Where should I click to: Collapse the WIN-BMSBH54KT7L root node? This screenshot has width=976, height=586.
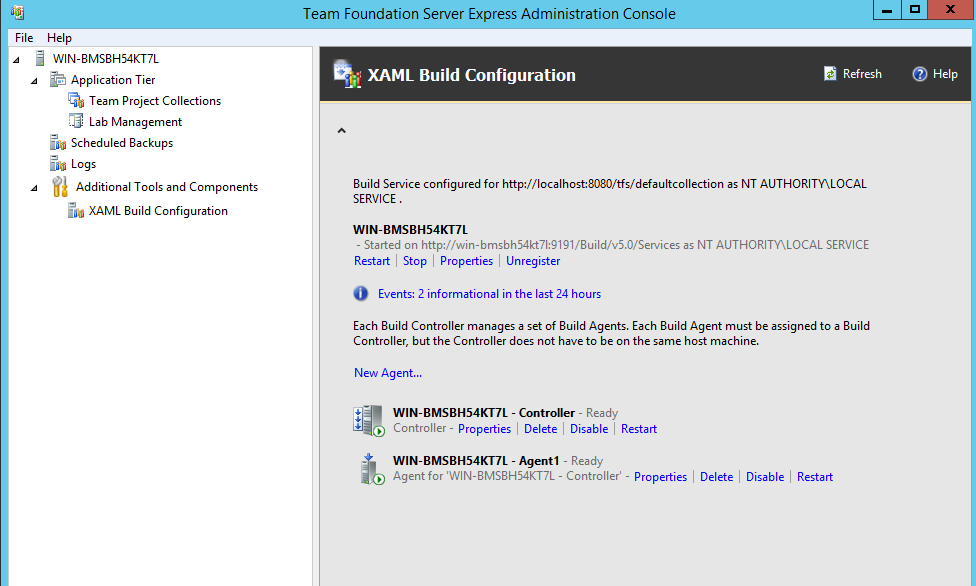(17, 59)
